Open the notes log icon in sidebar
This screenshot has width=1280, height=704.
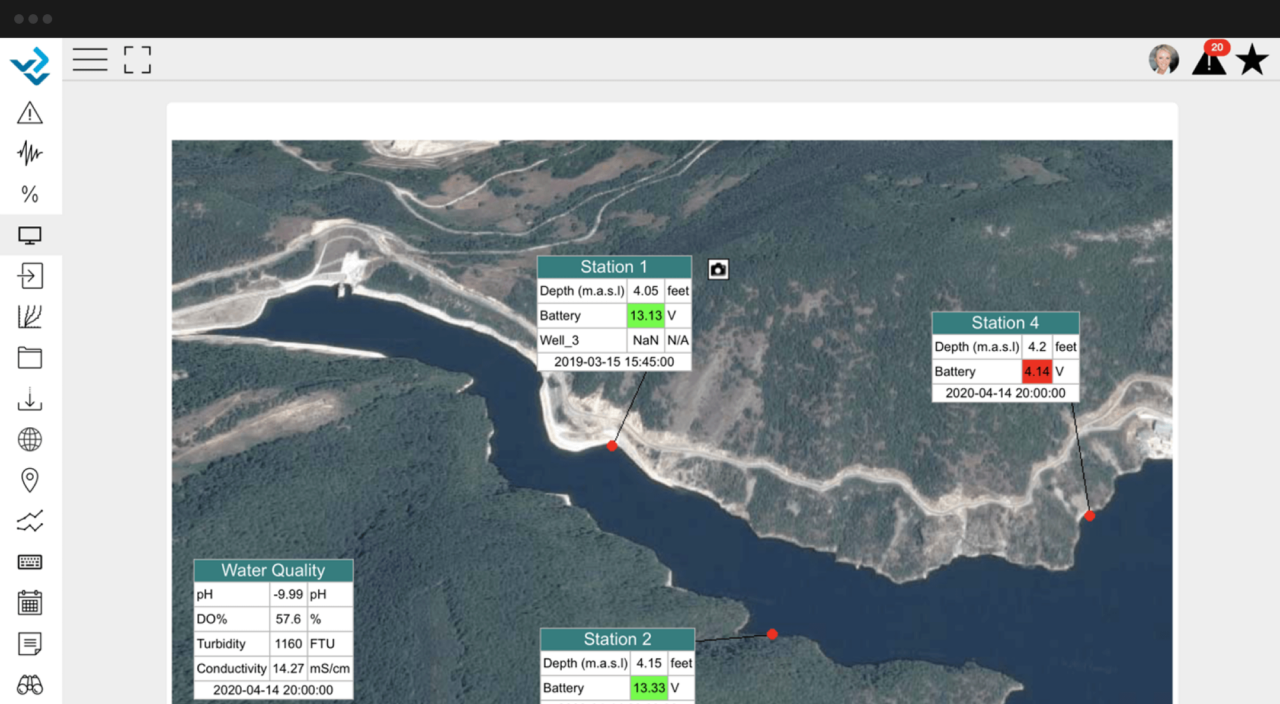(x=30, y=643)
